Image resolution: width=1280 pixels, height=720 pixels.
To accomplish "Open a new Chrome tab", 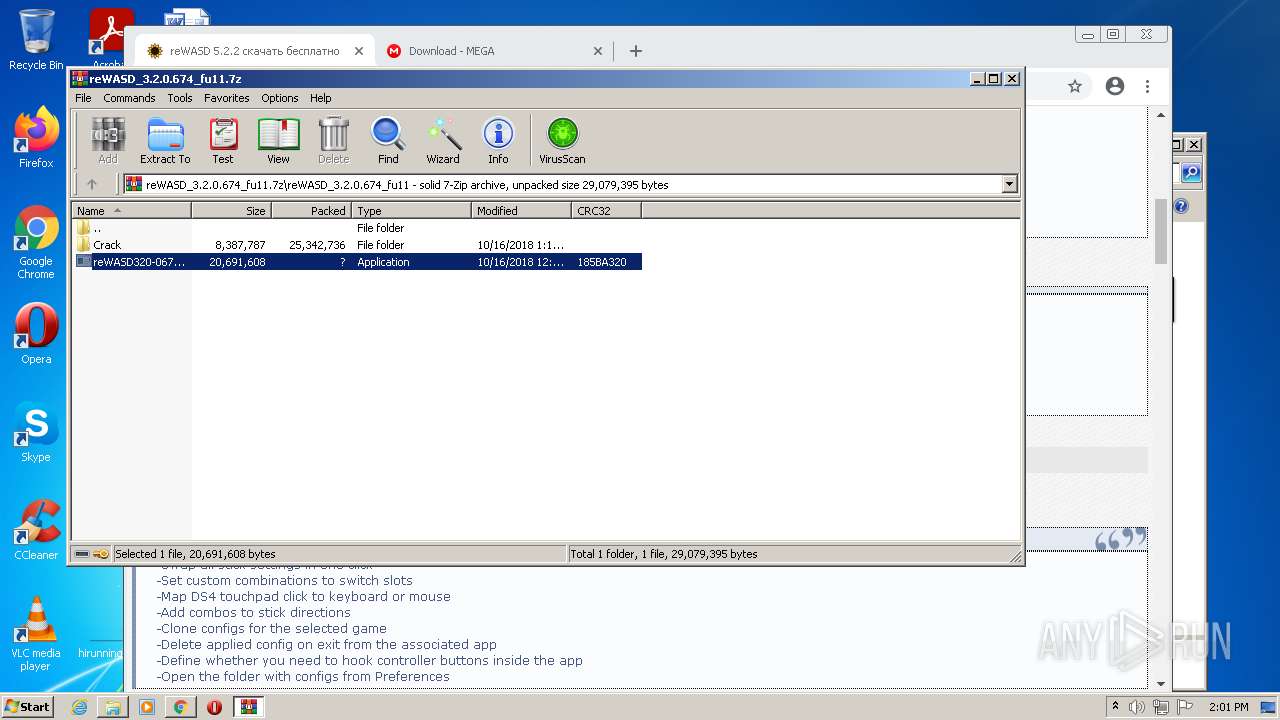I will point(635,51).
